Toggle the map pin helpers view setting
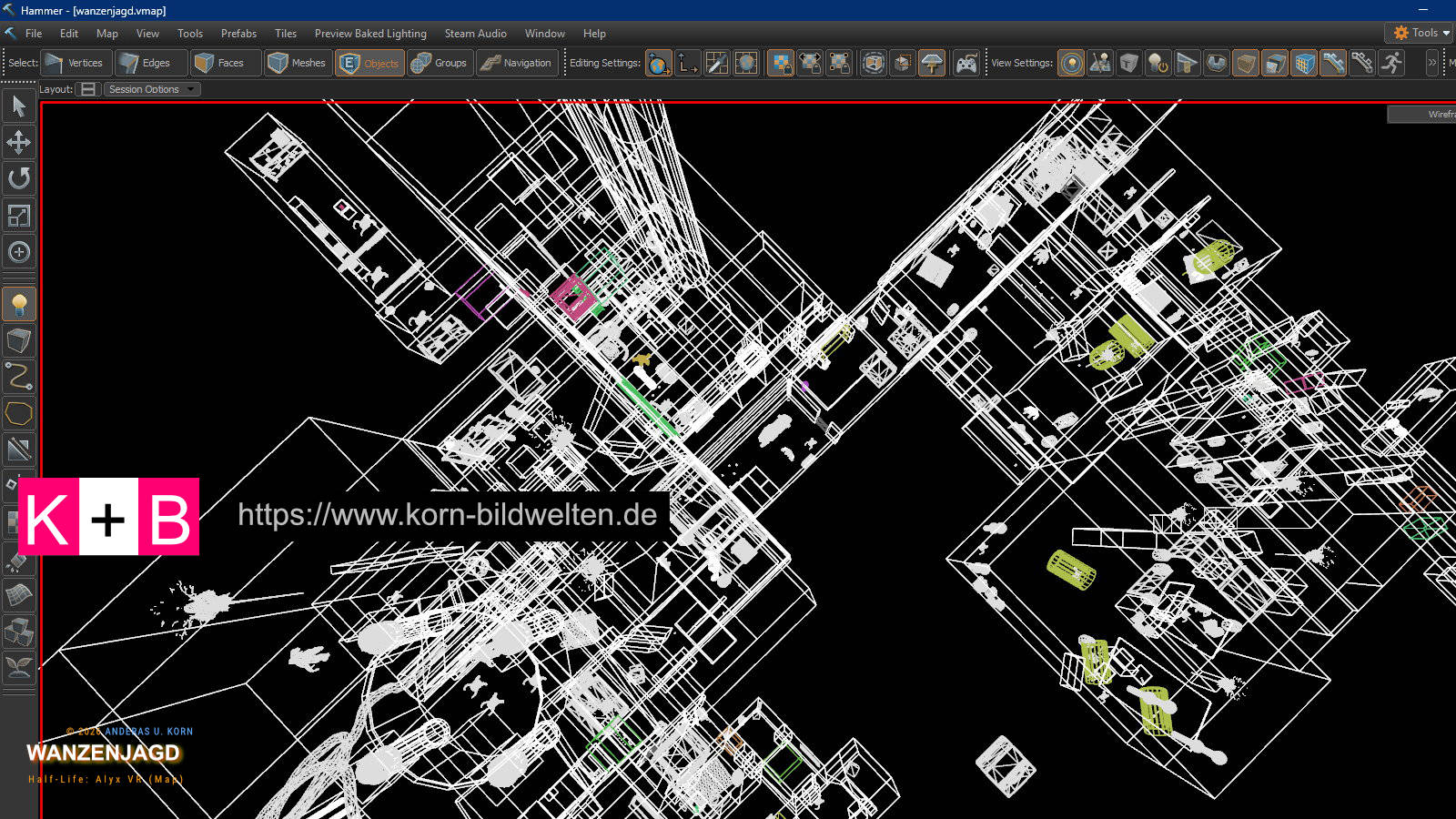This screenshot has height=819, width=1456. point(1100,63)
